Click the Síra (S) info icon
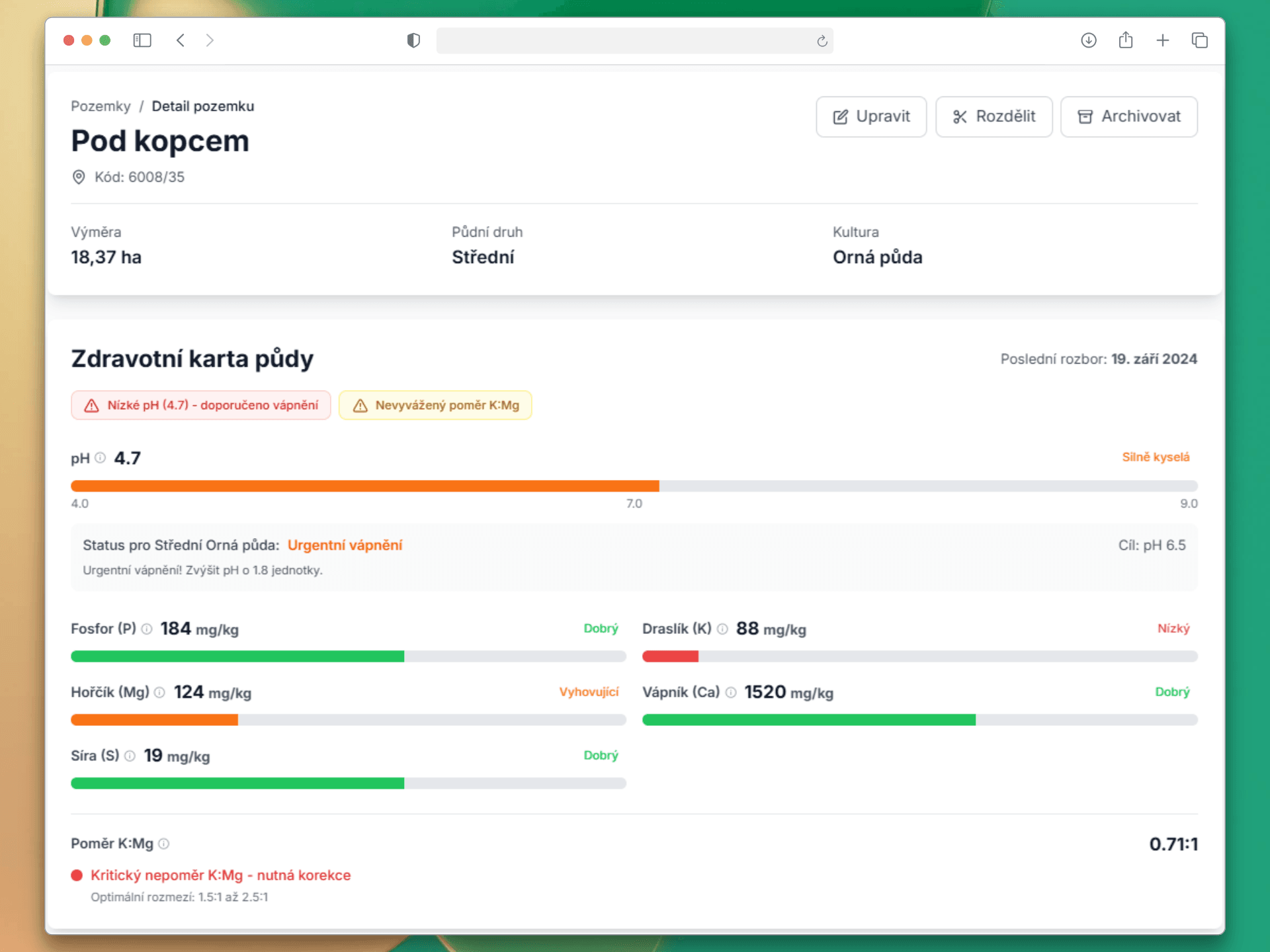This screenshot has width=1270, height=952. (130, 756)
